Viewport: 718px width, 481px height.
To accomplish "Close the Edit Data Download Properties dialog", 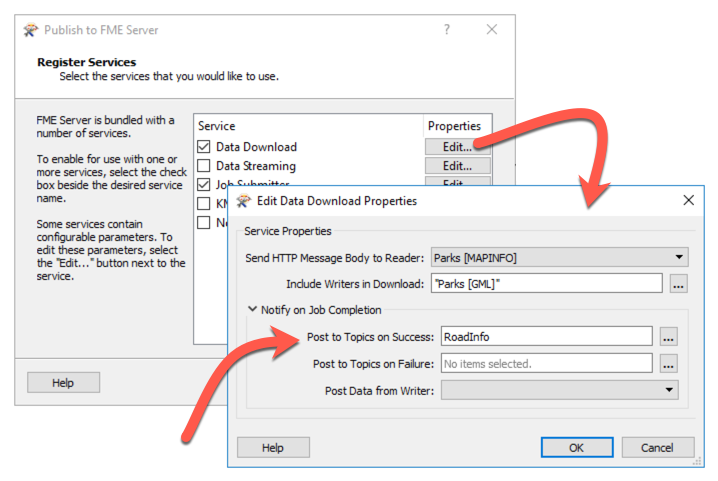I will pos(688,200).
